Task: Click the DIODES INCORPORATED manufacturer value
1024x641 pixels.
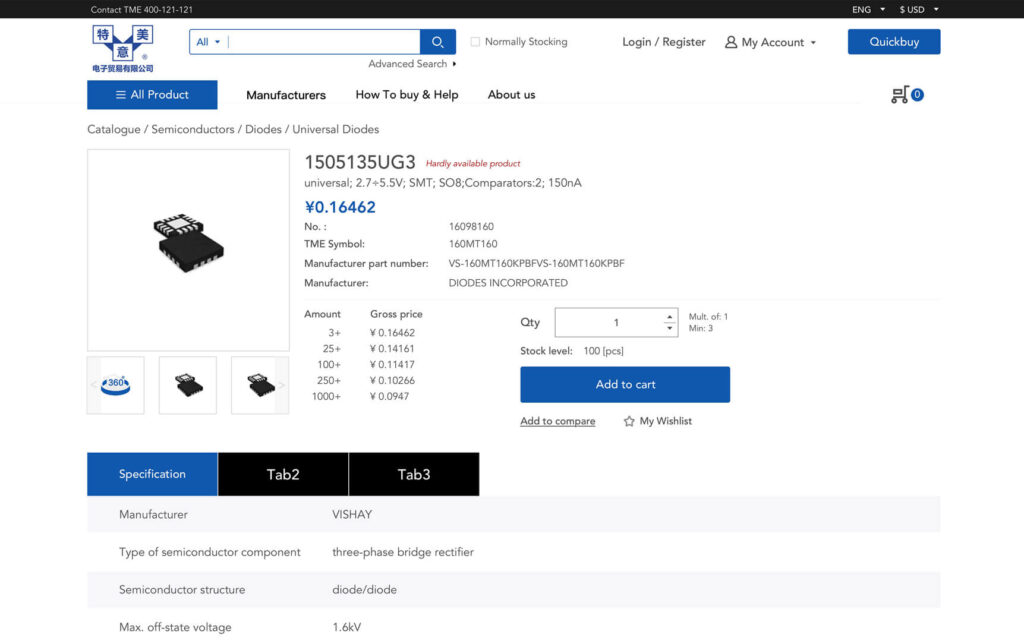Action: click(x=508, y=283)
